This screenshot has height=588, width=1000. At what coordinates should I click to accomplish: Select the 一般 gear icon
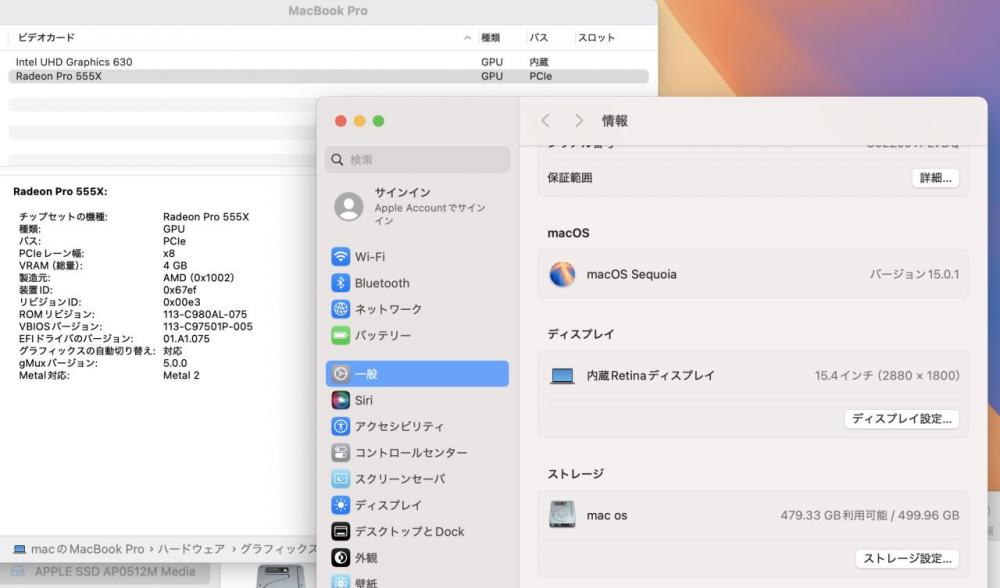pyautogui.click(x=341, y=374)
